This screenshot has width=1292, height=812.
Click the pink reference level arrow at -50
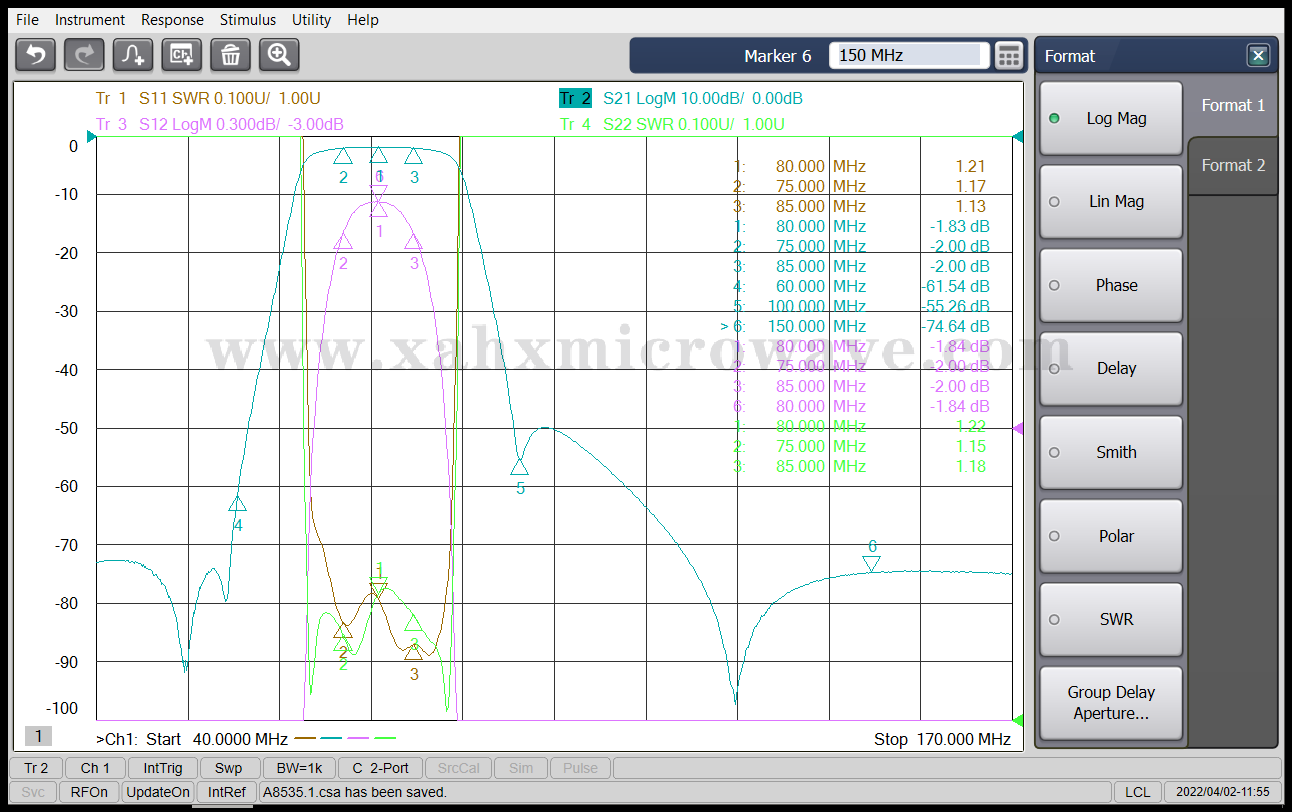pos(1018,428)
